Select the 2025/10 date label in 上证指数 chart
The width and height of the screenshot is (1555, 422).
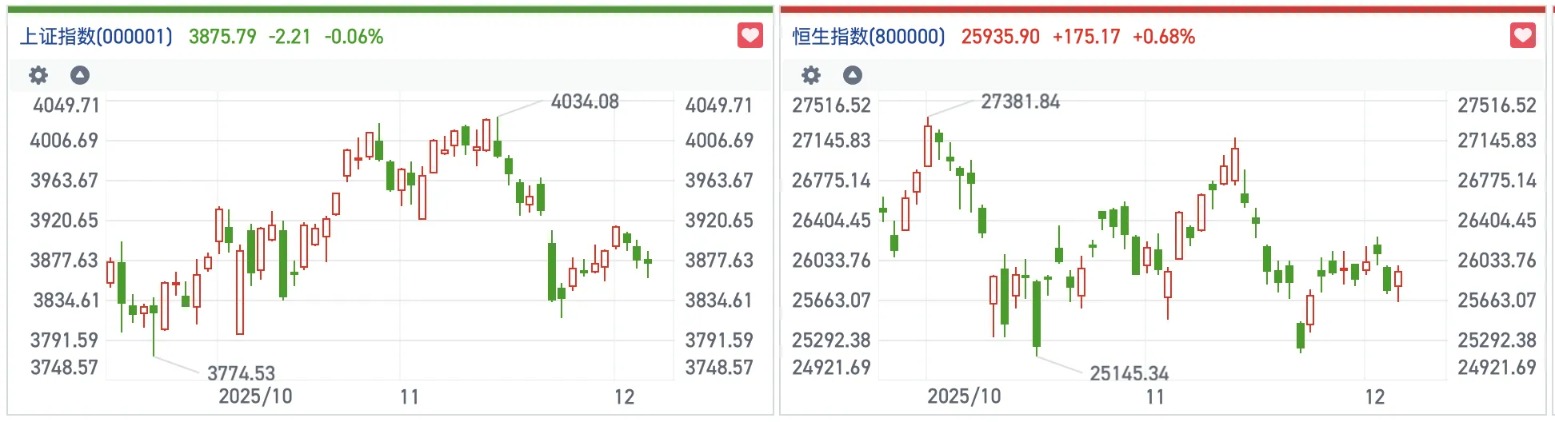(257, 397)
